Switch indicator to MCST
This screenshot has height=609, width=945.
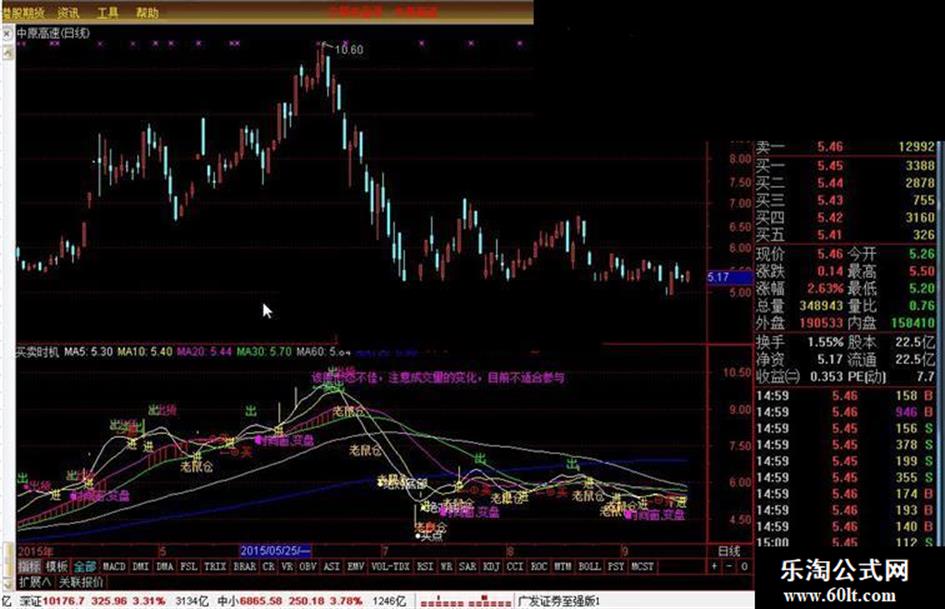coord(642,566)
